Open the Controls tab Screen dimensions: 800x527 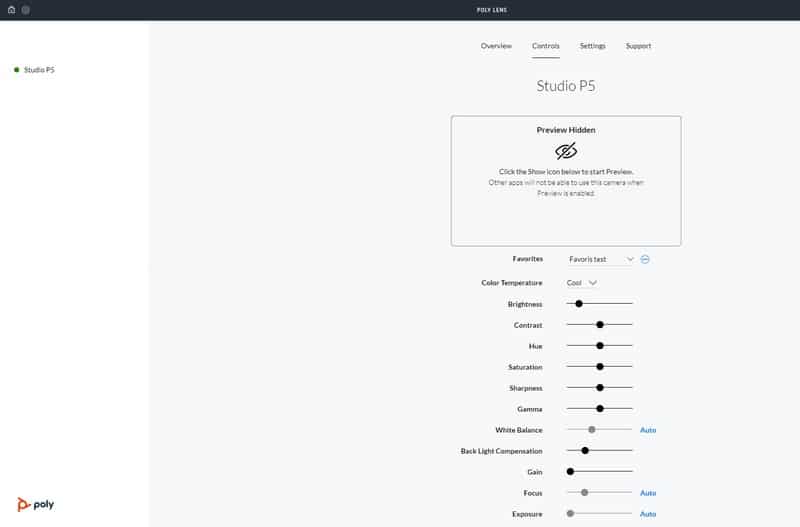click(545, 46)
